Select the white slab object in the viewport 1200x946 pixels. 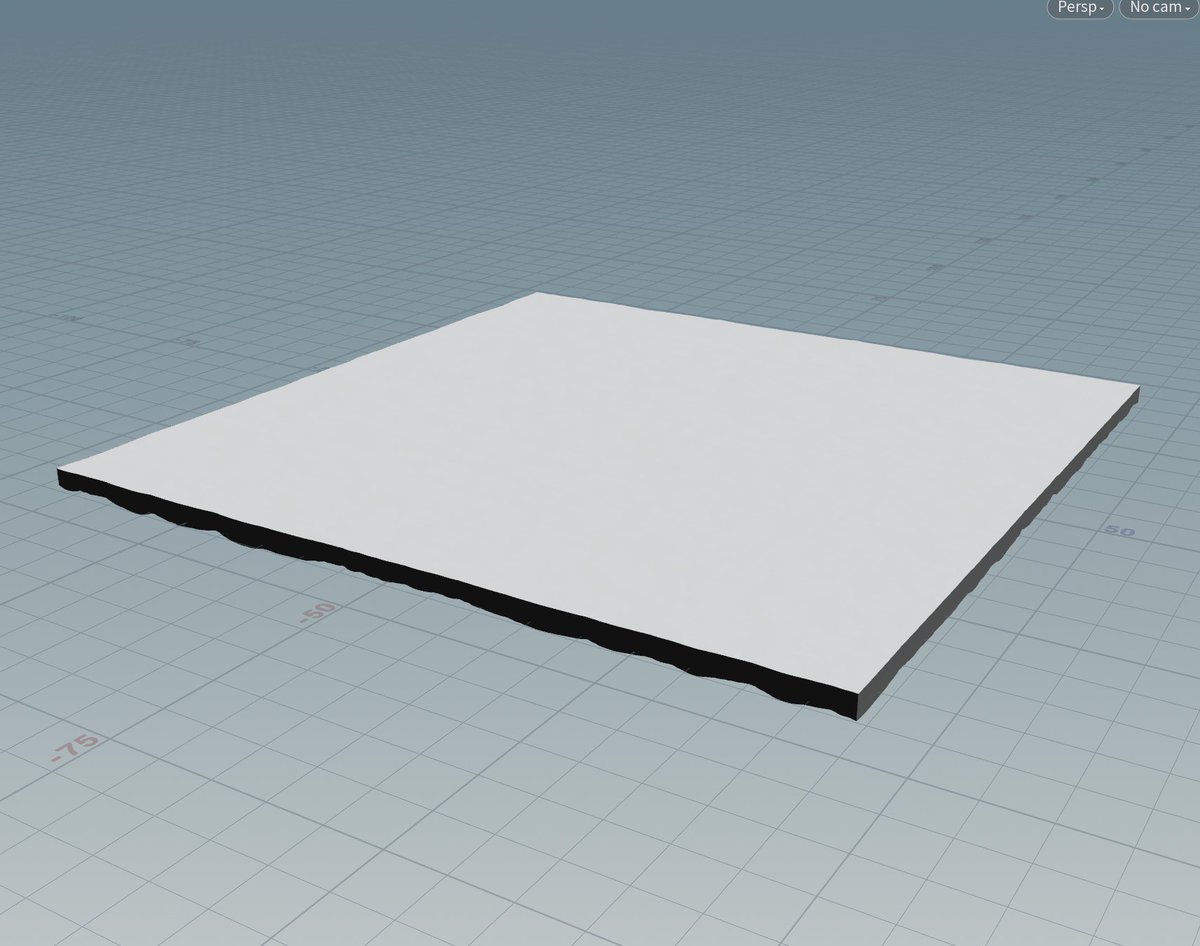(x=600, y=480)
